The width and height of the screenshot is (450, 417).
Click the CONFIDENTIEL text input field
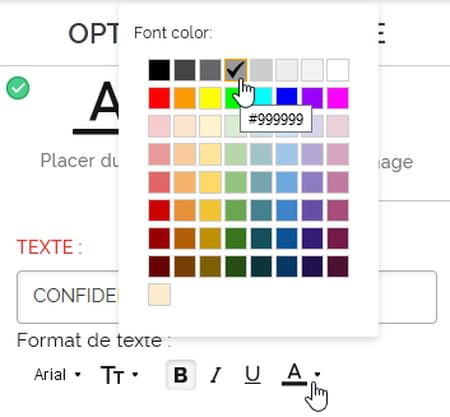(227, 297)
